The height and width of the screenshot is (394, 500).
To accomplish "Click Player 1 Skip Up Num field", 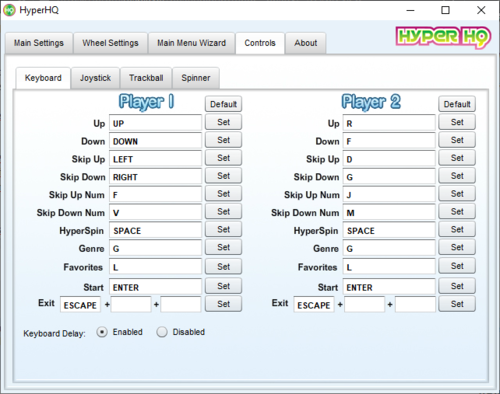I will (x=155, y=194).
